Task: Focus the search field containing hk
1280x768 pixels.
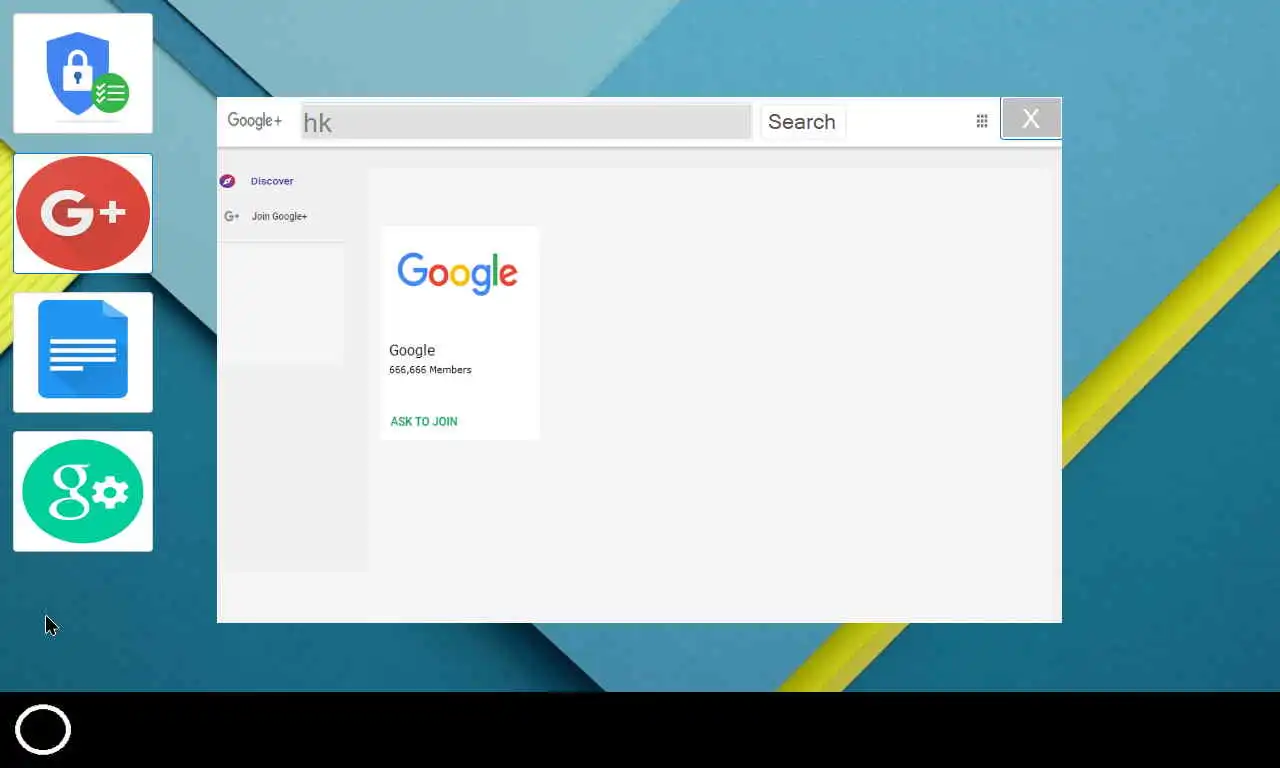Action: [x=527, y=122]
